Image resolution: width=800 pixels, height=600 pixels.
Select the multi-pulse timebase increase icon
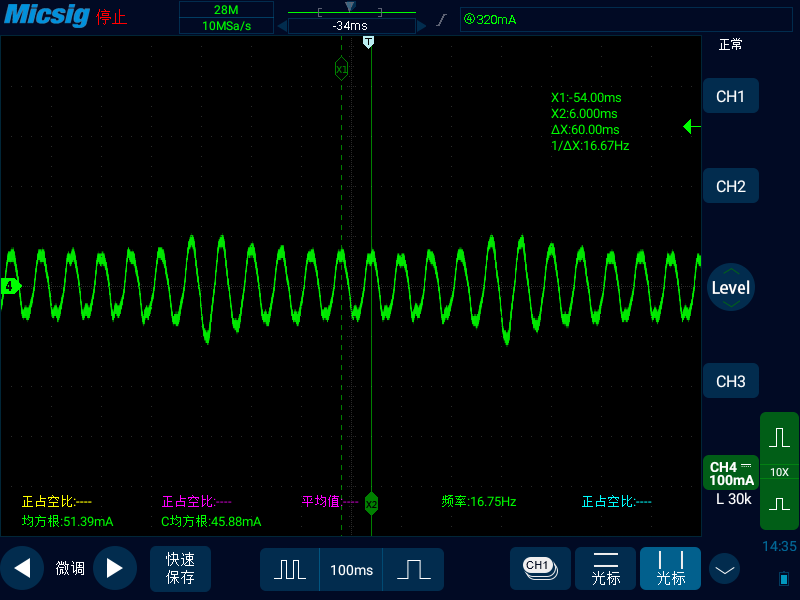[290, 569]
